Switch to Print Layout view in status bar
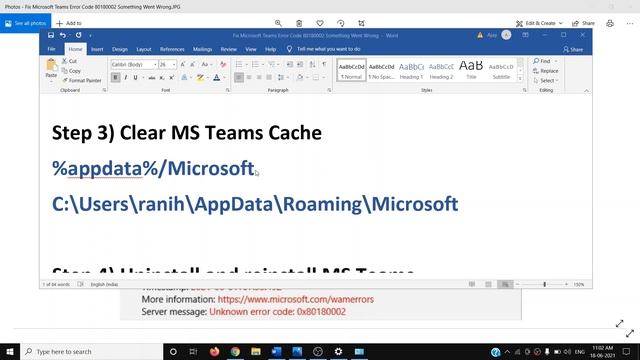The height and width of the screenshot is (360, 640). coord(489,284)
